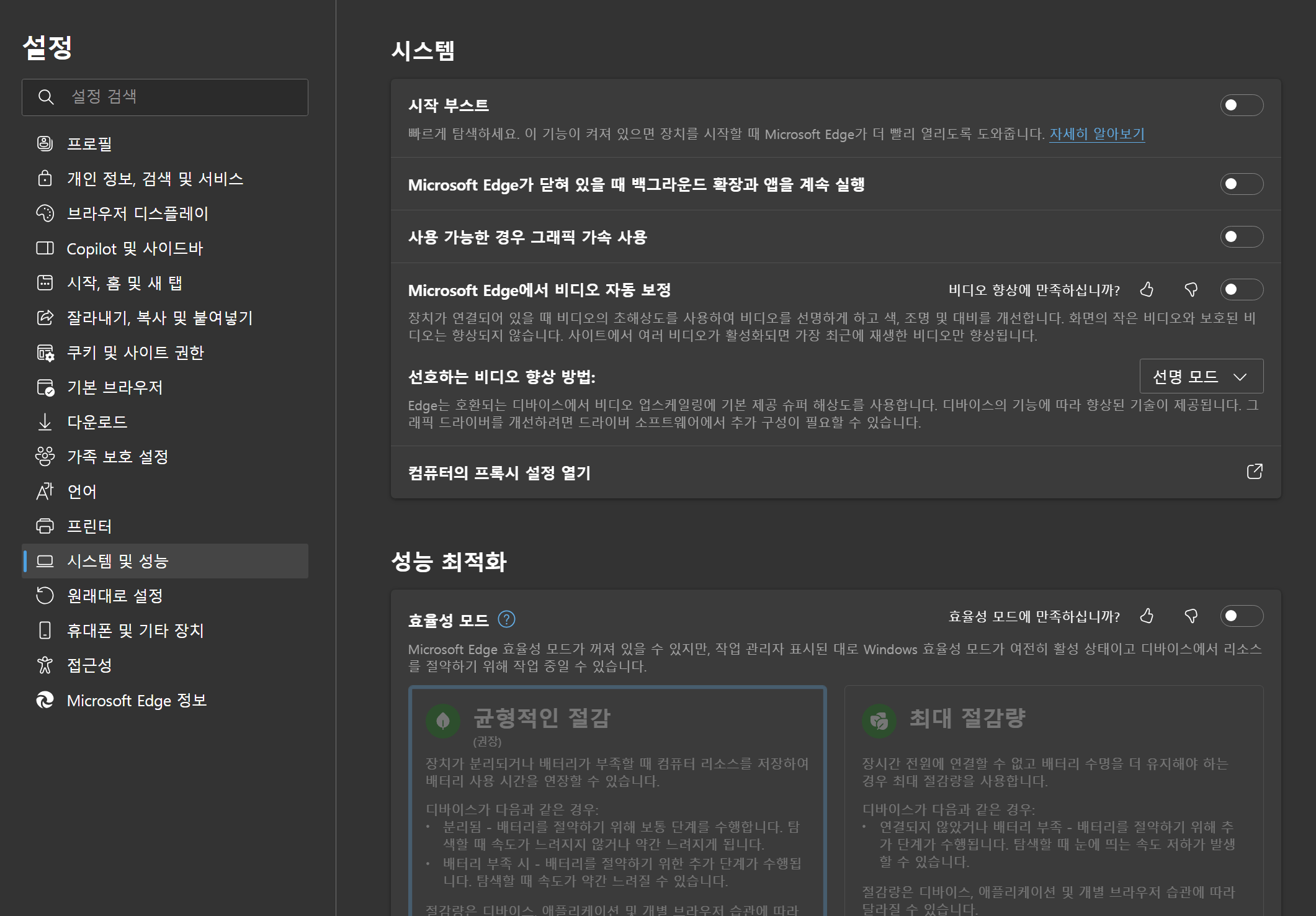The width and height of the screenshot is (1316, 916).
Task: Click the 효율성 모드 help question icon
Action: click(506, 619)
